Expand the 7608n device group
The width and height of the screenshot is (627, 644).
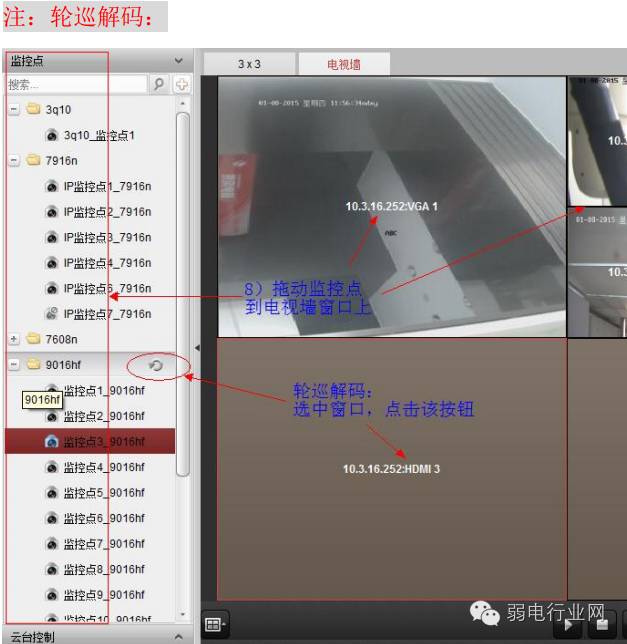14,339
